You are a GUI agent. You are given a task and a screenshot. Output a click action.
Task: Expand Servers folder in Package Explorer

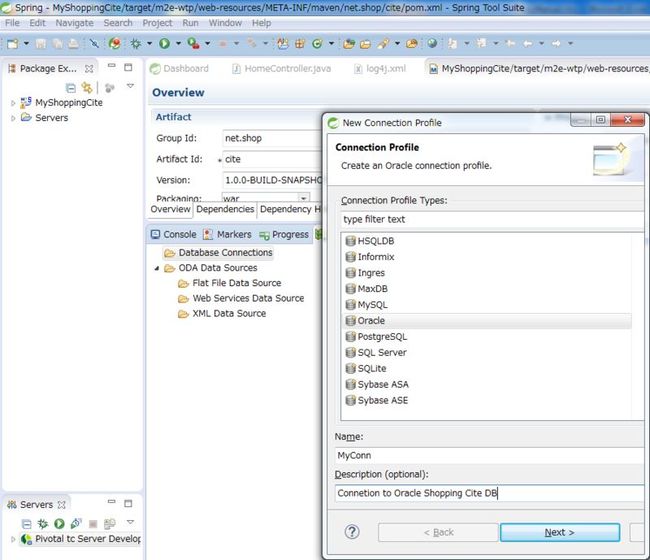point(13,118)
